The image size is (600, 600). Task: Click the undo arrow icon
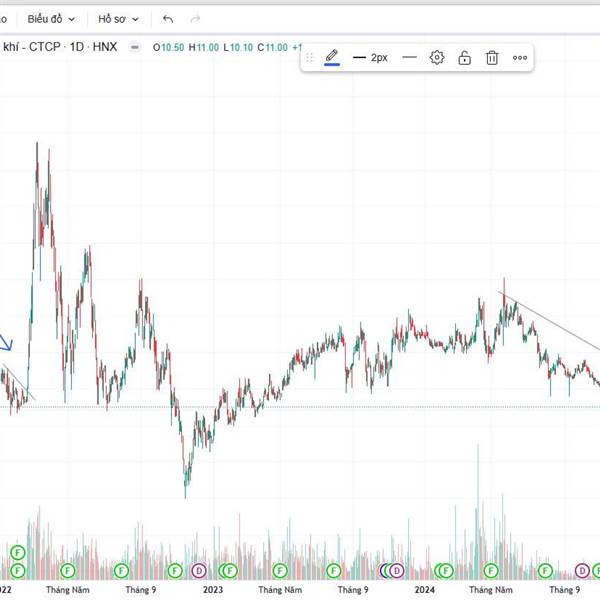click(x=168, y=19)
